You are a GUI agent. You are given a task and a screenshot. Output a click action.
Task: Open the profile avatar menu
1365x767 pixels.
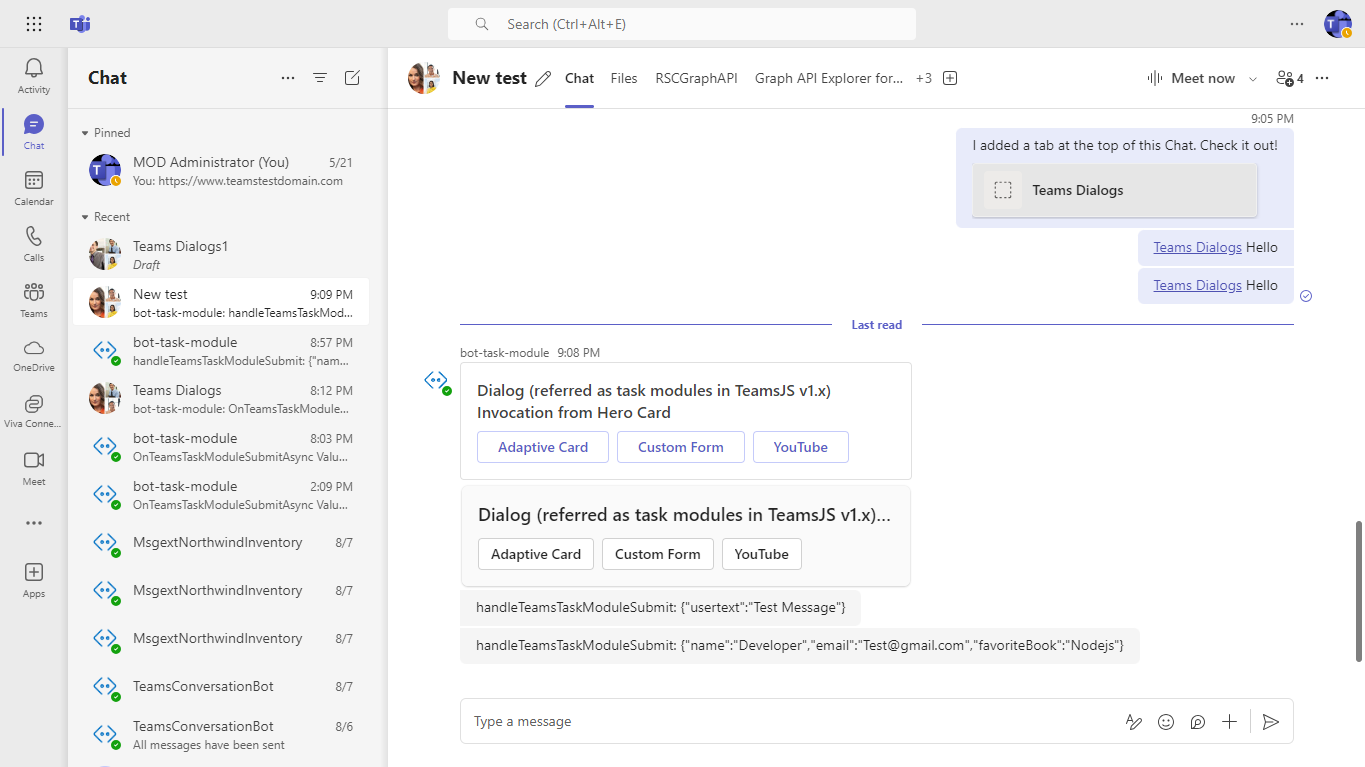point(1338,24)
